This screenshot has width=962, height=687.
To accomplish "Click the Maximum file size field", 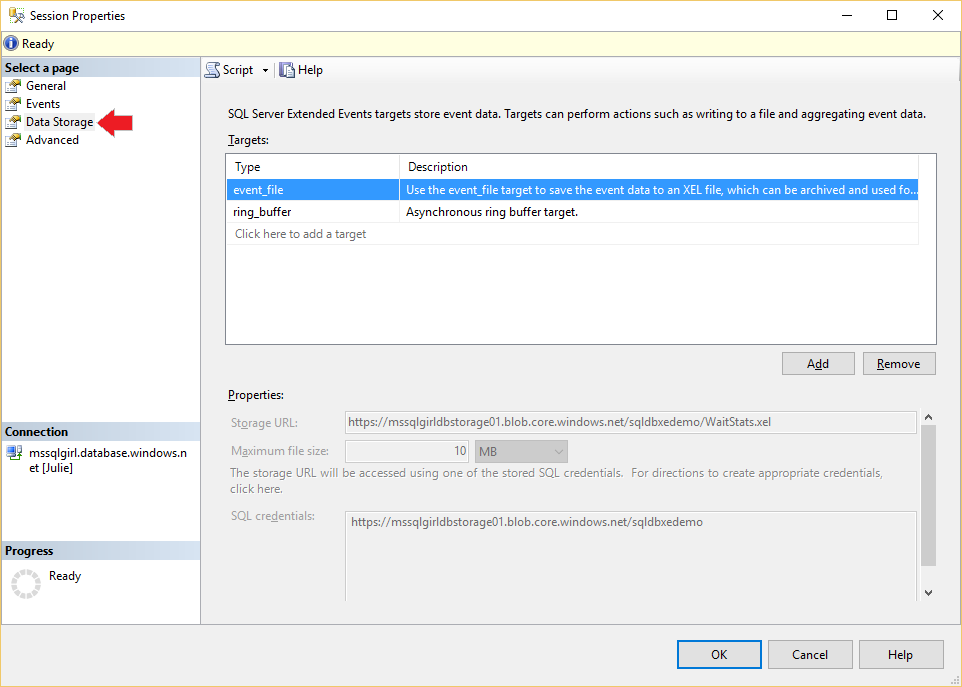I will coord(407,451).
